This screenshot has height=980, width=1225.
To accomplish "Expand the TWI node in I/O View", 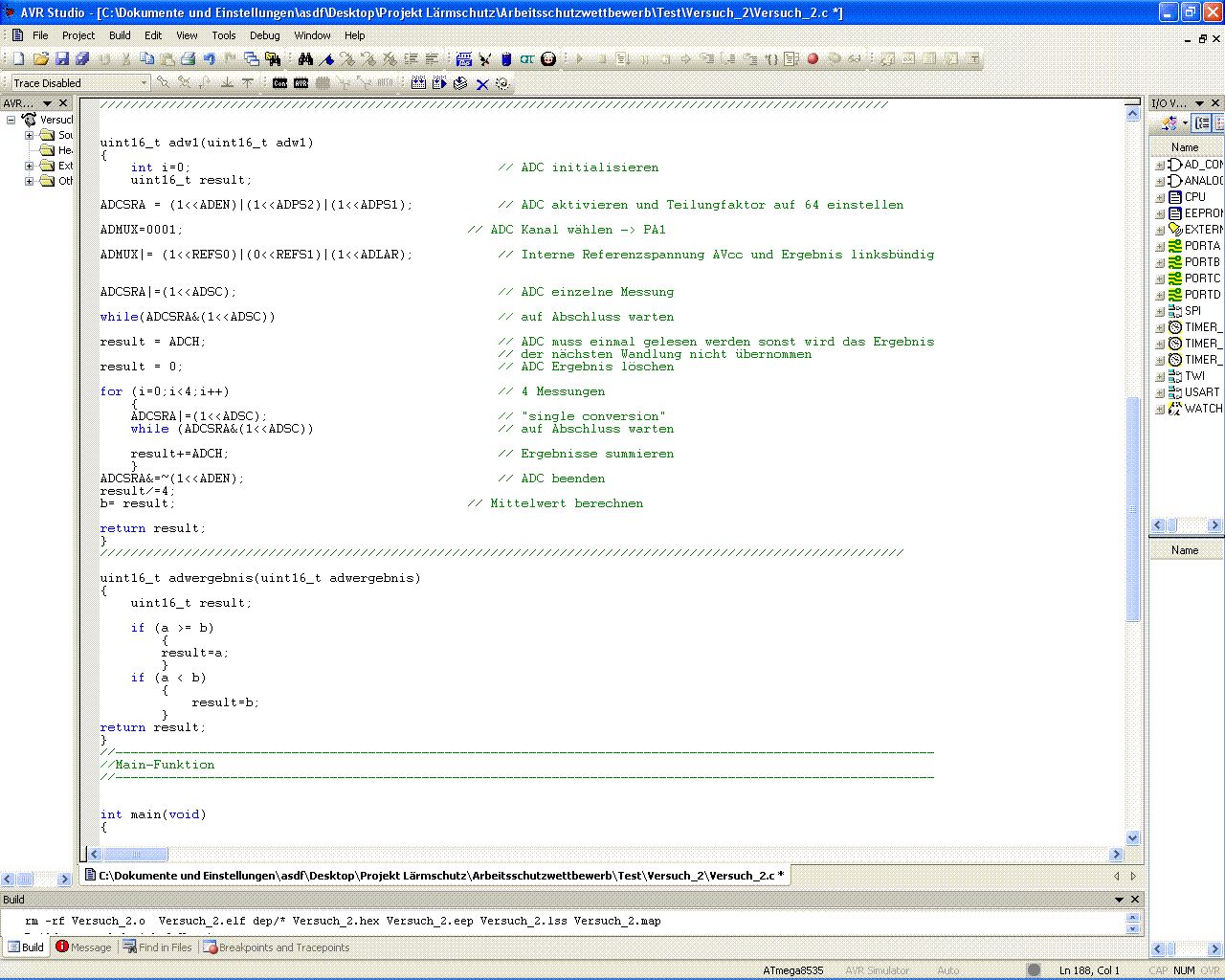I will coord(1160,377).
